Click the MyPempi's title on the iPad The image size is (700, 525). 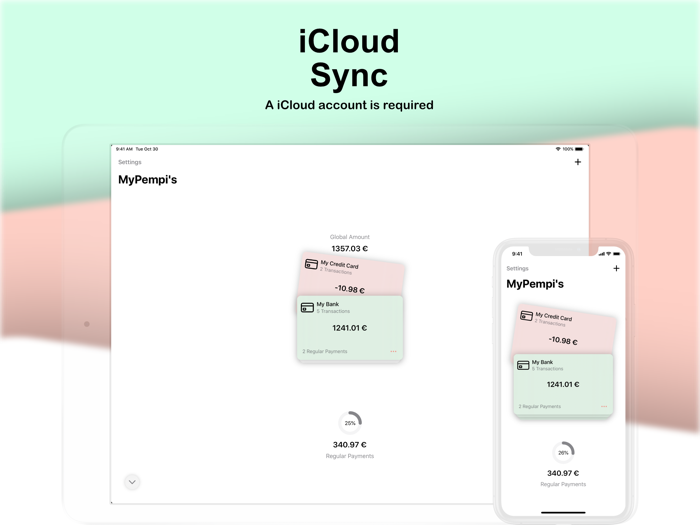[x=147, y=180]
